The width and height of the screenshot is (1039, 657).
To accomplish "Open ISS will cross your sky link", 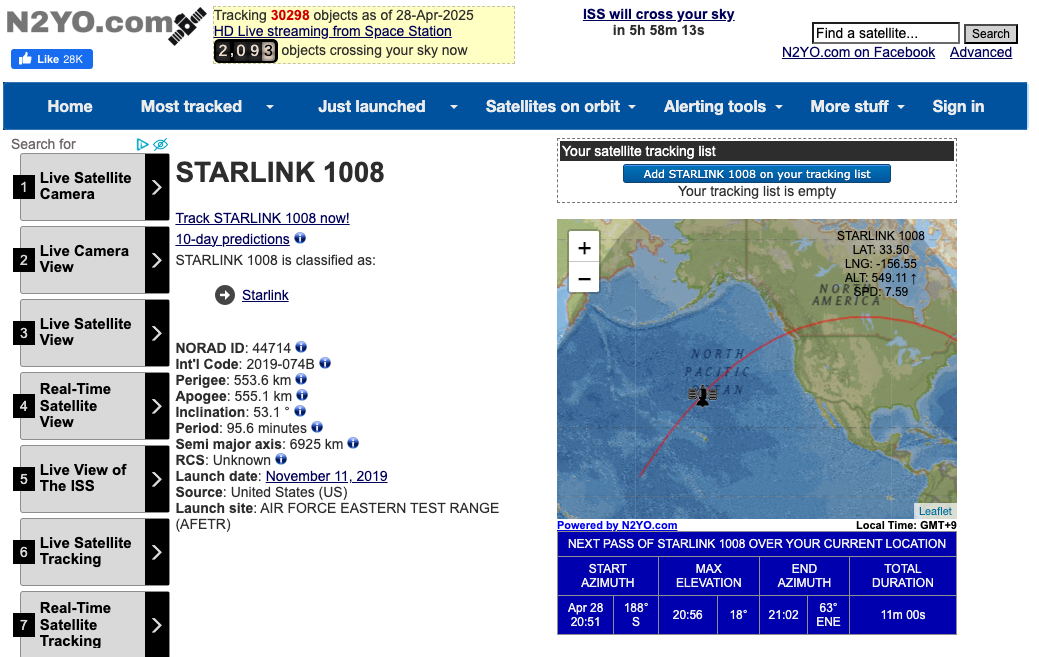I will [659, 14].
